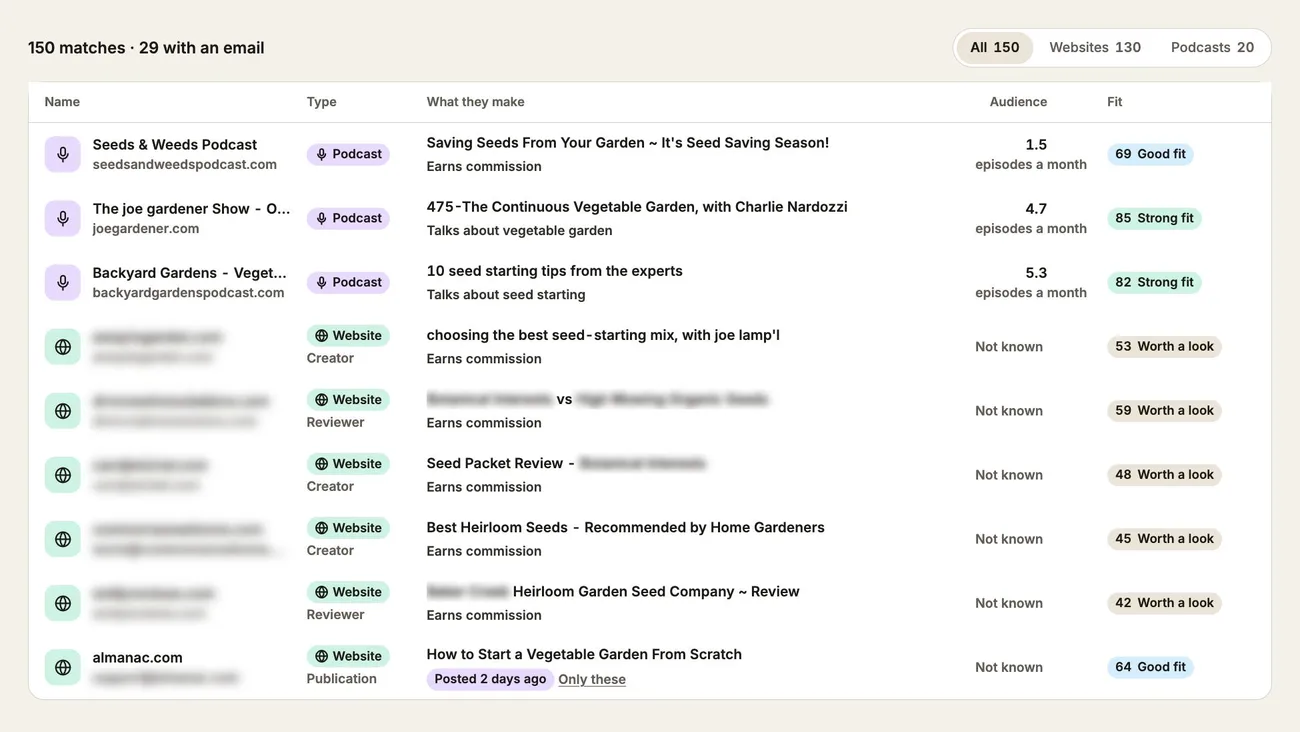This screenshot has height=732, width=1300.
Task: Click the Fit column header
Action: (x=1115, y=102)
